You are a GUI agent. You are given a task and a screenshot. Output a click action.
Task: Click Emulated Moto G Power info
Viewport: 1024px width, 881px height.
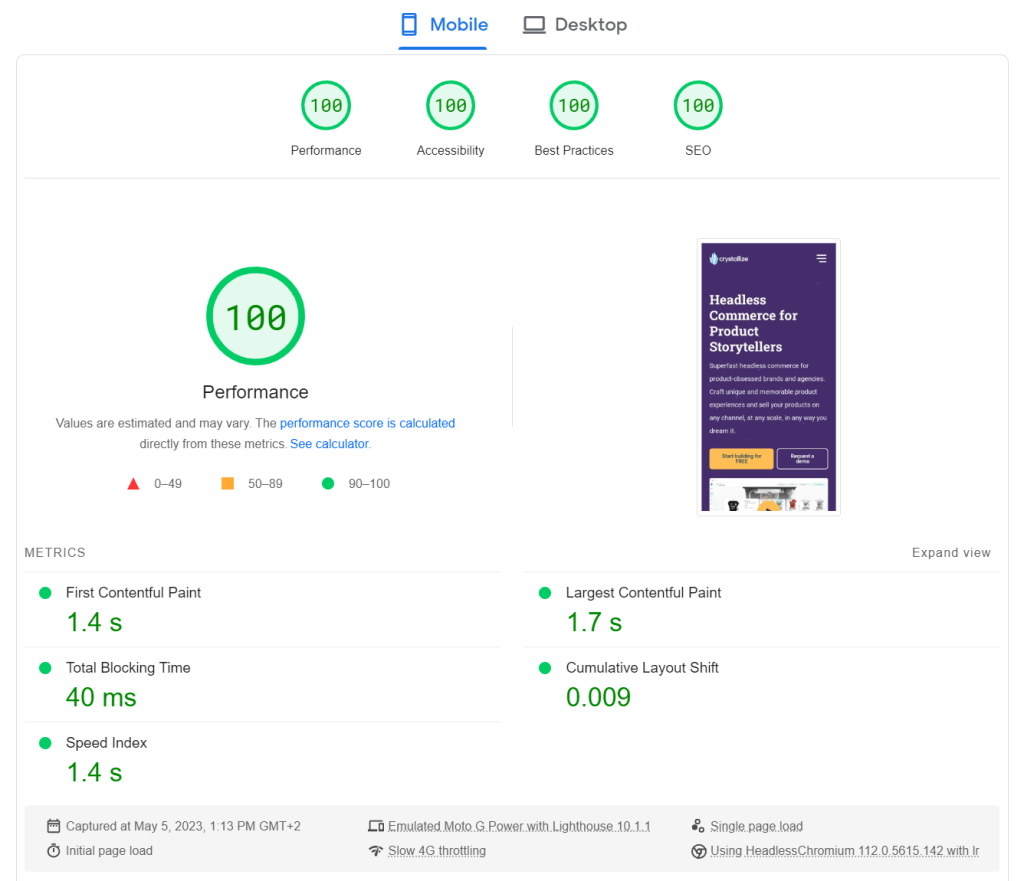click(519, 826)
